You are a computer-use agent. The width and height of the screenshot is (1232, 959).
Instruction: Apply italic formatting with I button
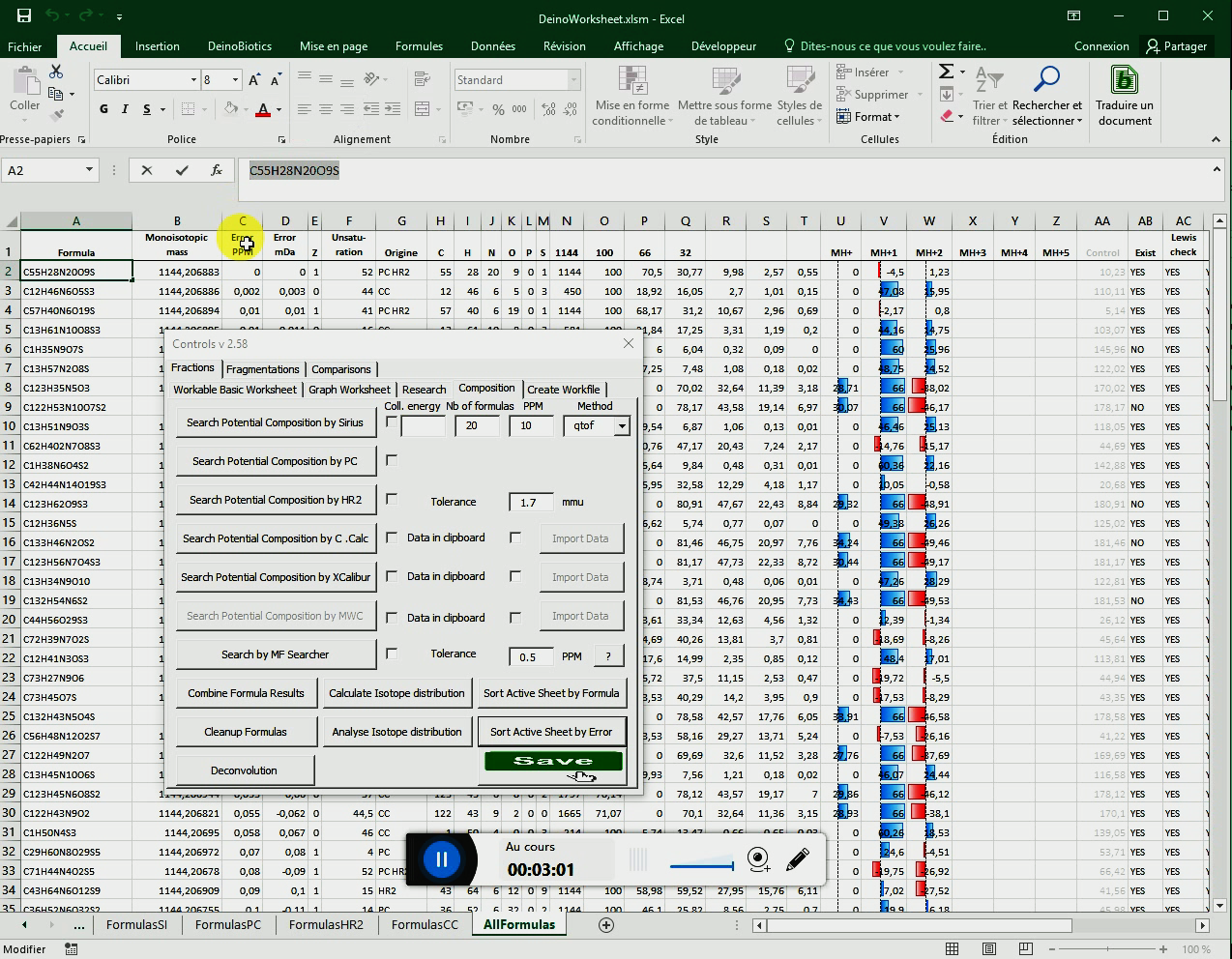[125, 109]
